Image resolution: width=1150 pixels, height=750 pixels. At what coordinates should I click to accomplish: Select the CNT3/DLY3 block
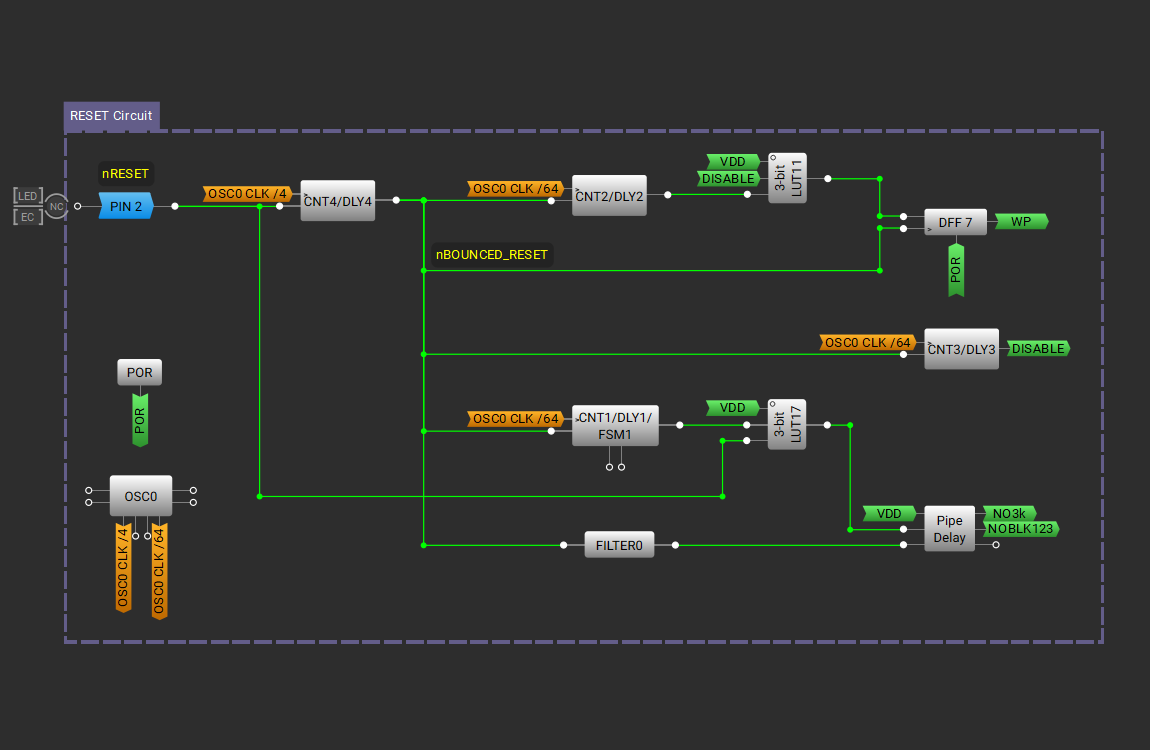(961, 349)
